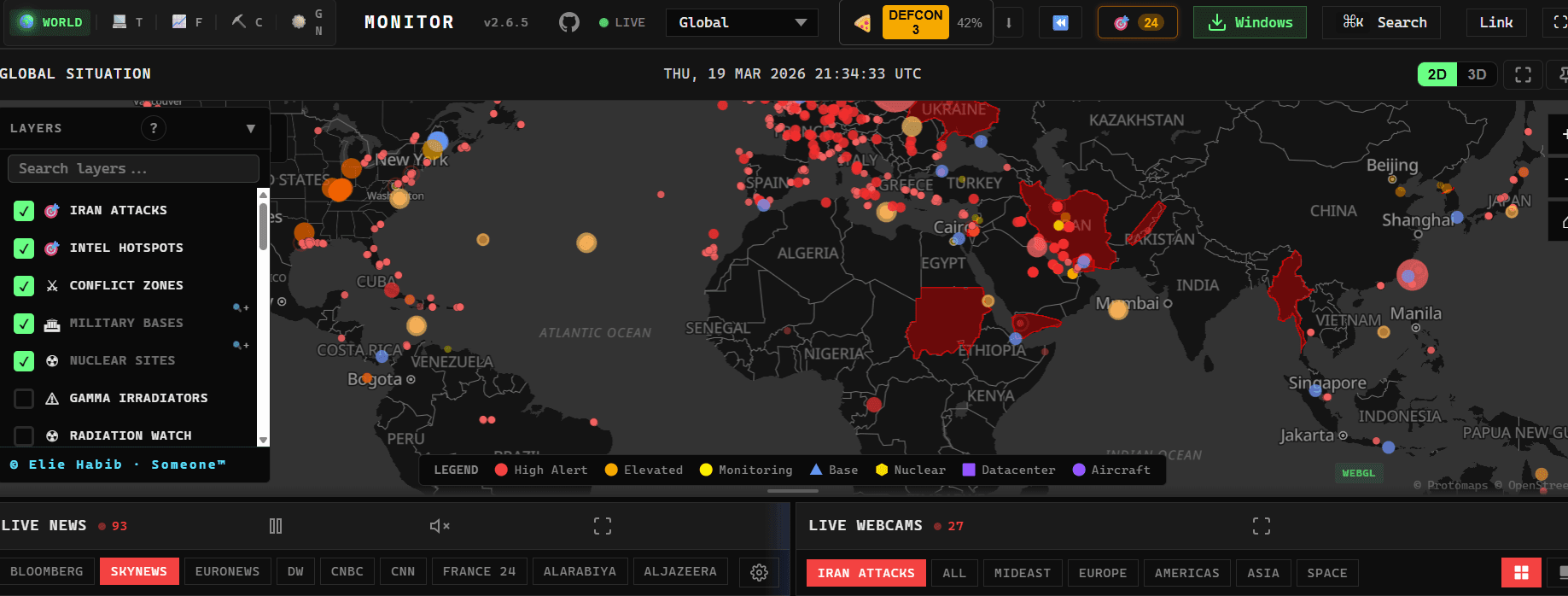The height and width of the screenshot is (596, 1568).
Task: Switch webcams to red grid view
Action: click(x=1521, y=573)
